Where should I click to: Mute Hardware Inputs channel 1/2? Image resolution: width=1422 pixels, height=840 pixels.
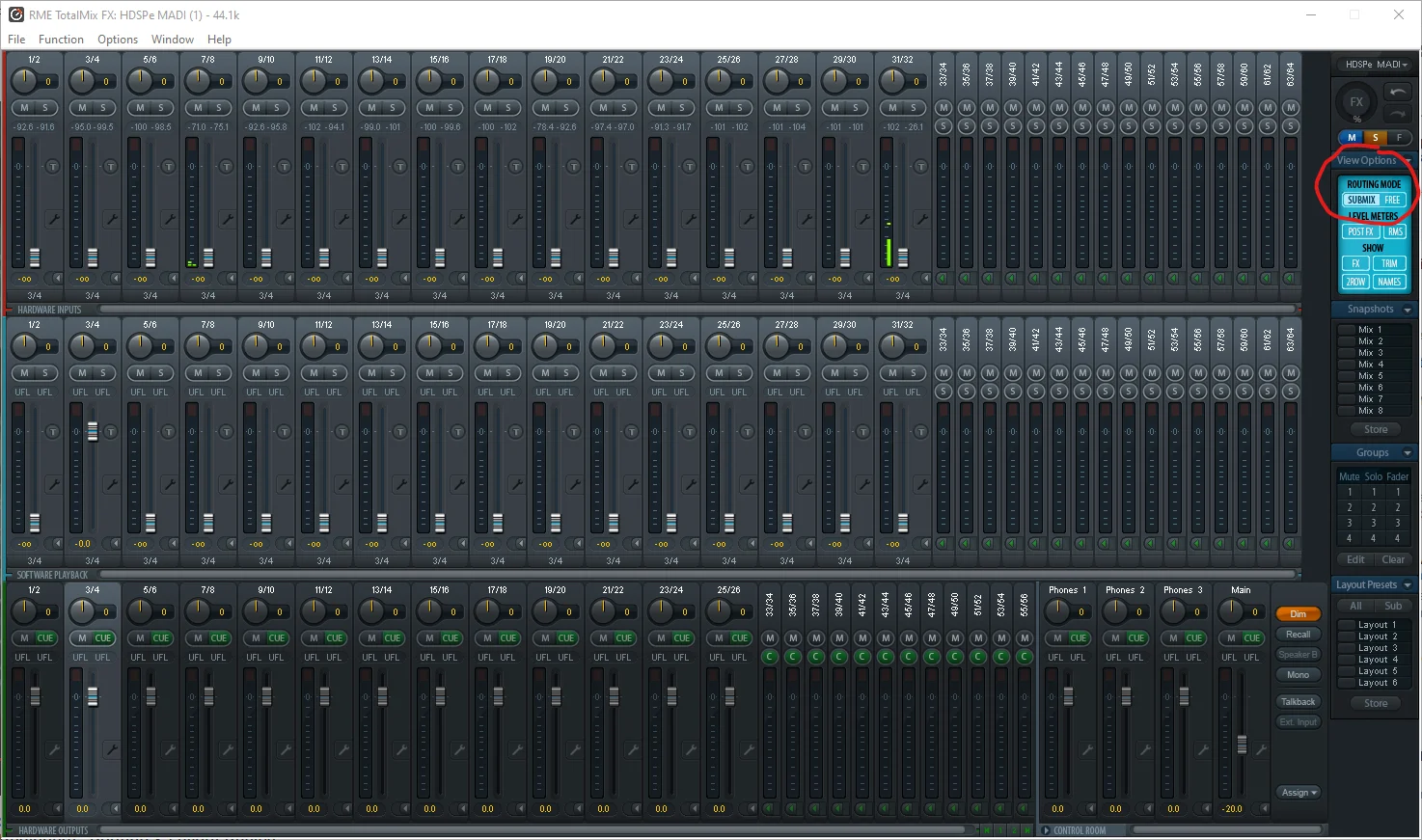point(24,108)
